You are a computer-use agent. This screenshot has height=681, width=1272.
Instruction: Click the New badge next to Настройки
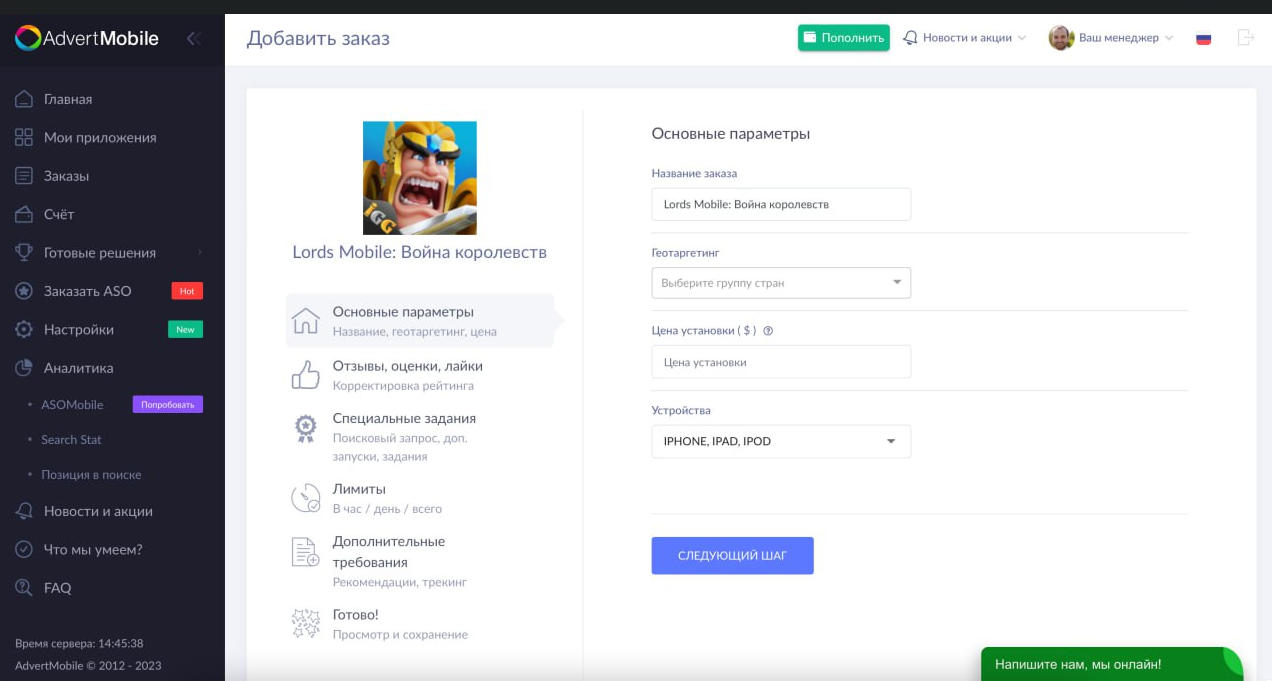coord(185,329)
